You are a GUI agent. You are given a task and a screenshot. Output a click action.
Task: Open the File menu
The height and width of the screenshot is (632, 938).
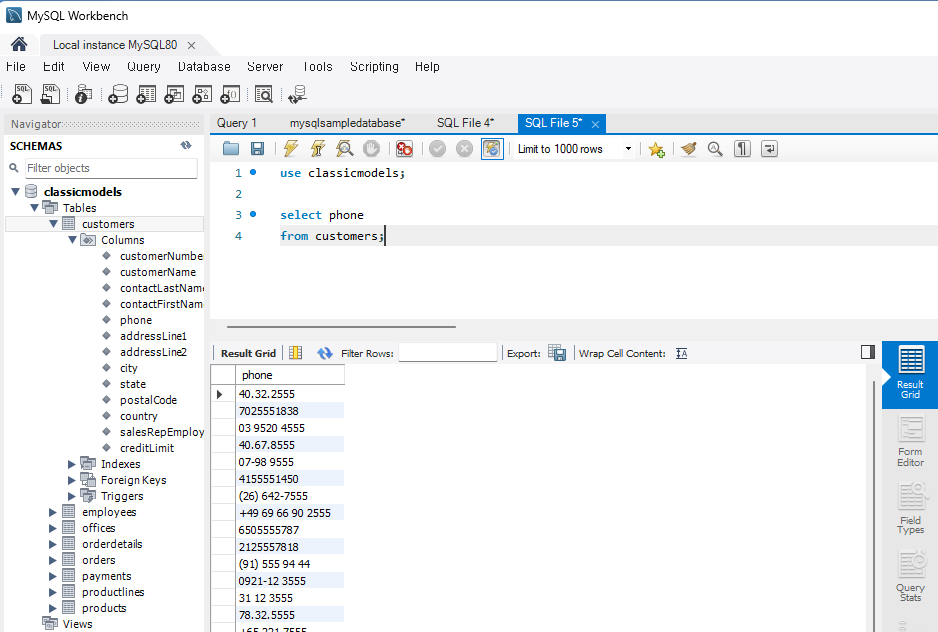point(16,66)
